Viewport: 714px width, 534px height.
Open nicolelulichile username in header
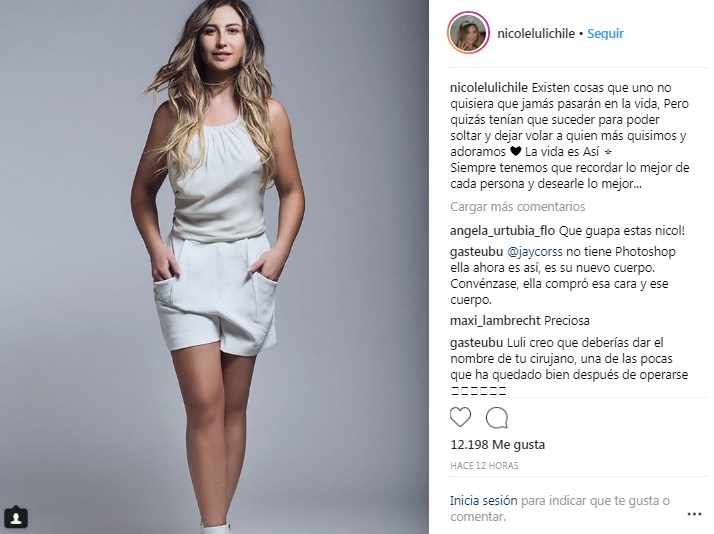pos(536,33)
